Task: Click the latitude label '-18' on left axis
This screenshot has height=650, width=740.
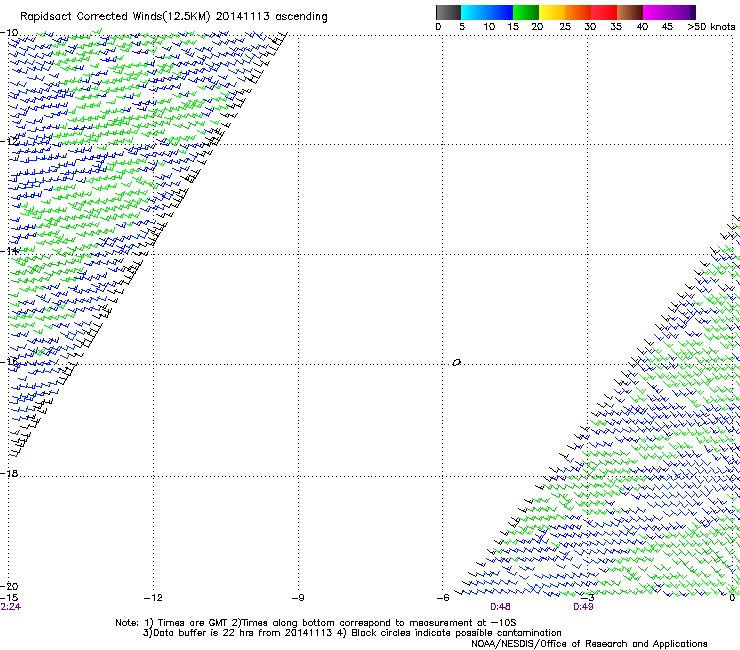Action: point(9,473)
